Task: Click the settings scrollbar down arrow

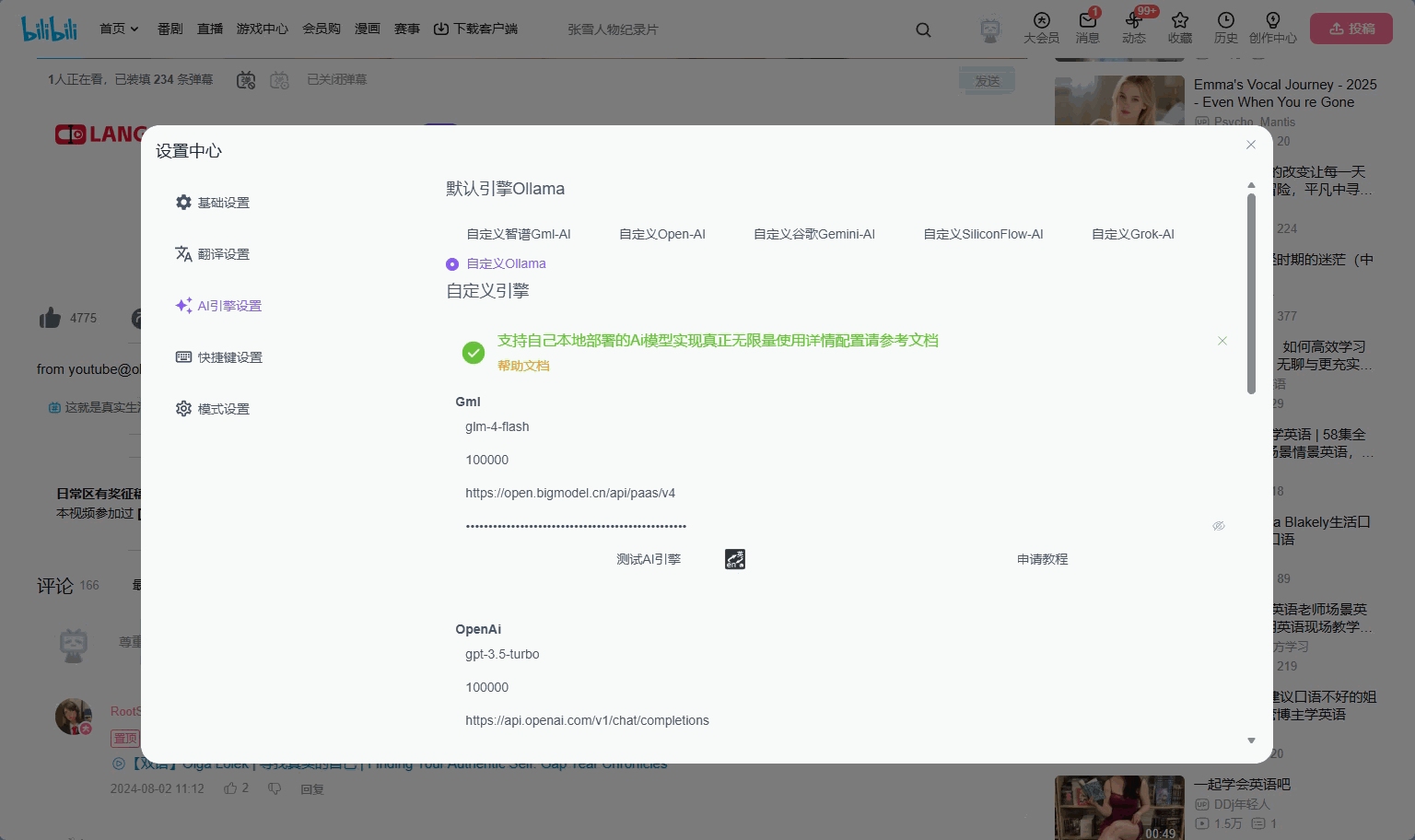Action: tap(1251, 741)
